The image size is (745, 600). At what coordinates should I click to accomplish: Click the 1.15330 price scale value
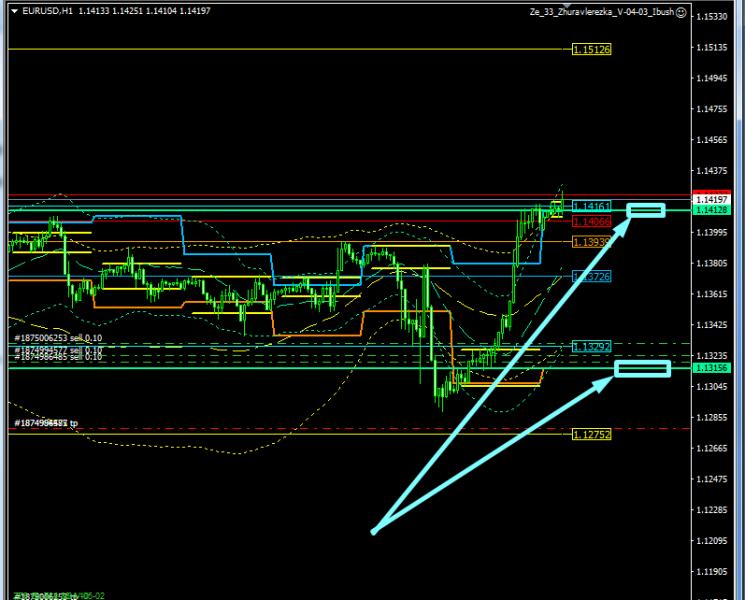tap(712, 17)
